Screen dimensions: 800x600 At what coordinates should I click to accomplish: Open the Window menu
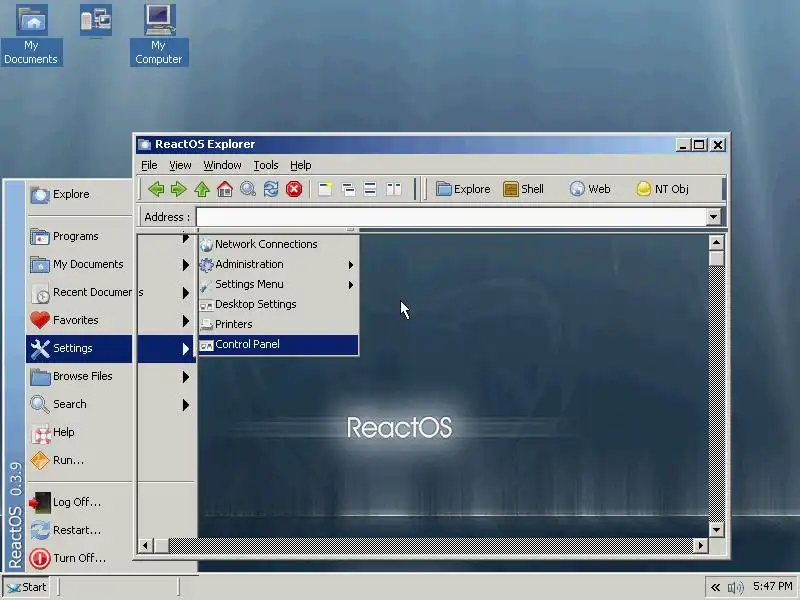pyautogui.click(x=222, y=165)
